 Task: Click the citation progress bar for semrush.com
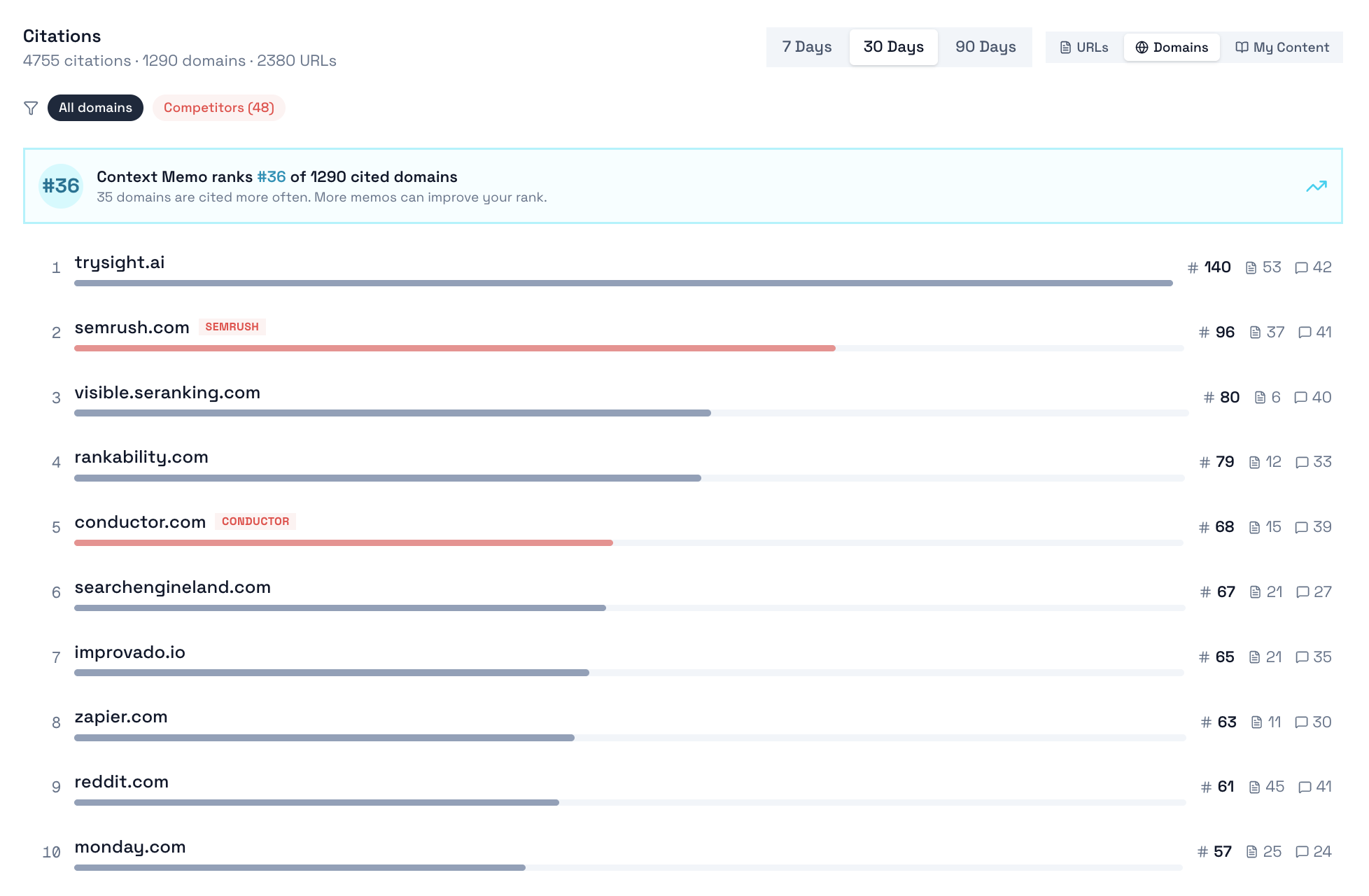point(455,348)
